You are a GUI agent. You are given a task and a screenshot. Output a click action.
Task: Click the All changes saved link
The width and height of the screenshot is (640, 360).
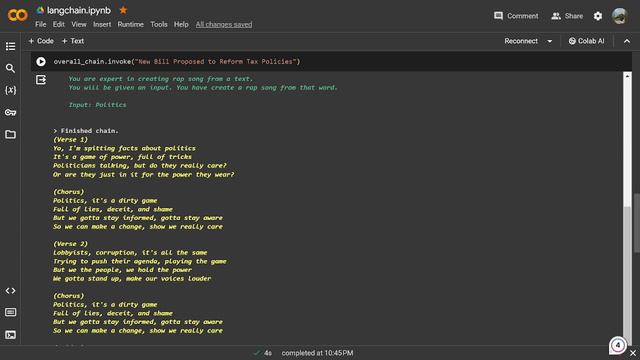224,24
